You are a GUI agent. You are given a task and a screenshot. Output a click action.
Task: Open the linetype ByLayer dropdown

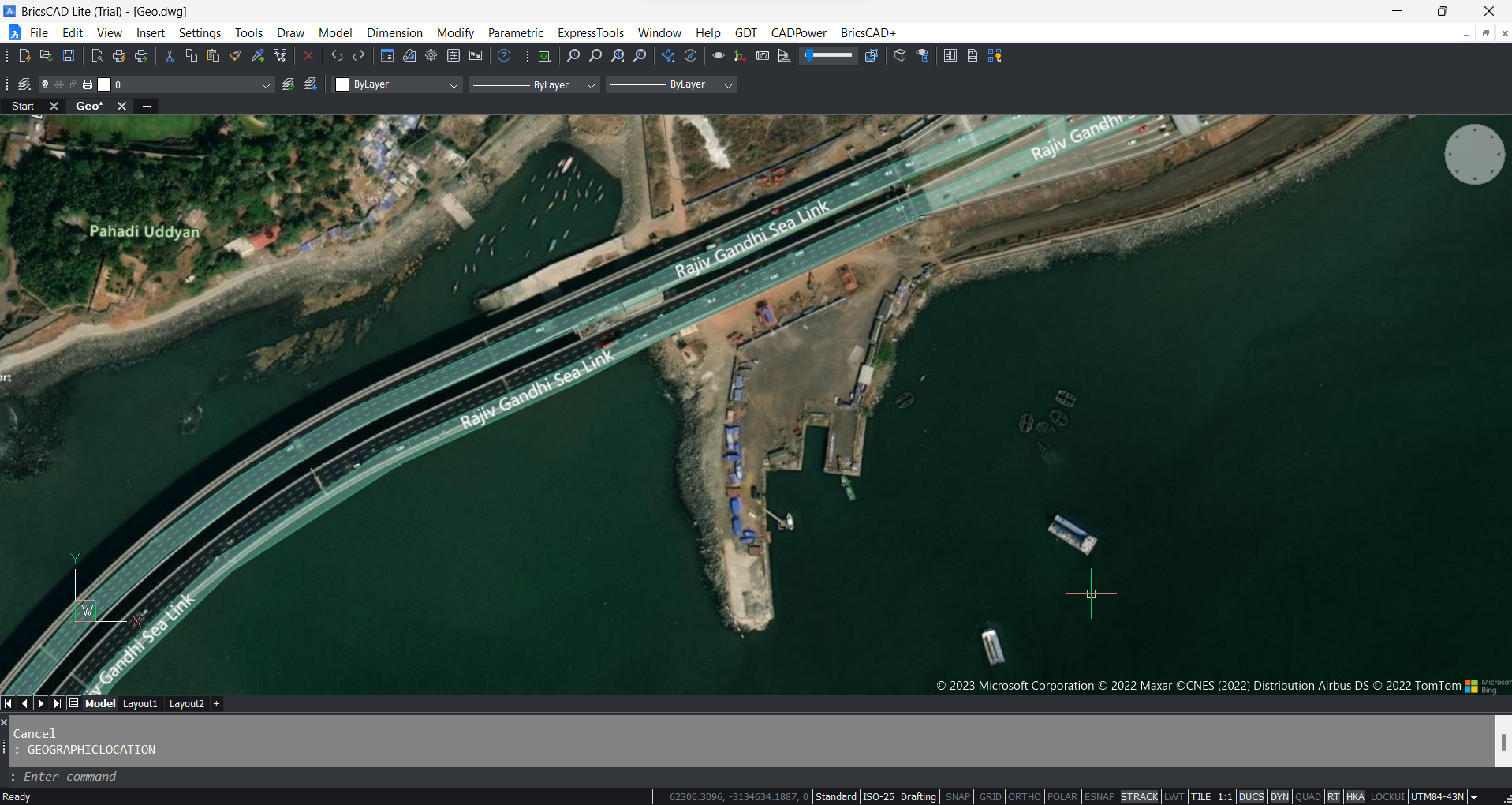click(x=591, y=84)
